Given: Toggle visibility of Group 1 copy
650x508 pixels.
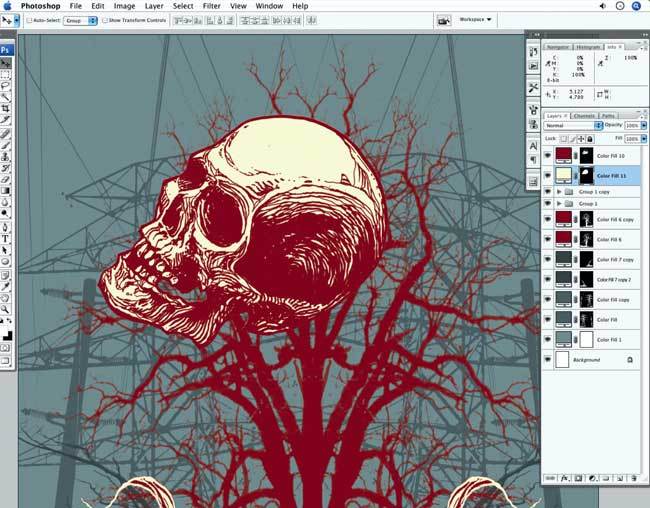Looking at the screenshot, I should (548, 192).
